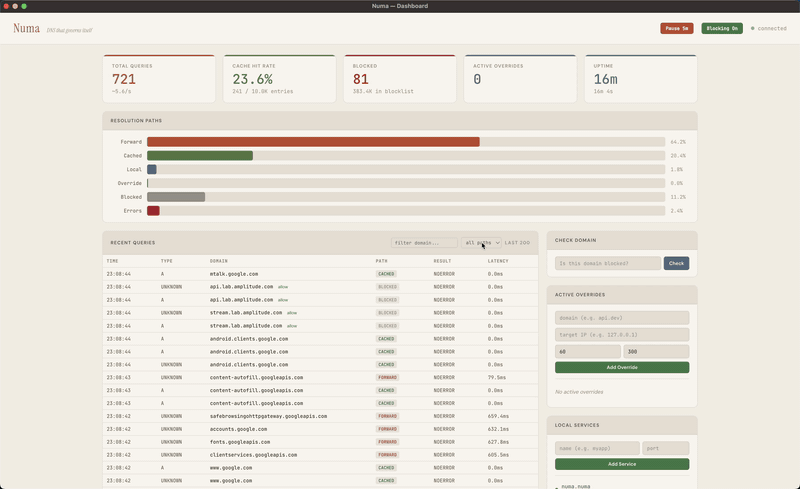800x489 pixels.
Task: Click the CACHED badge on mtalk.google.com row
Action: [386, 274]
